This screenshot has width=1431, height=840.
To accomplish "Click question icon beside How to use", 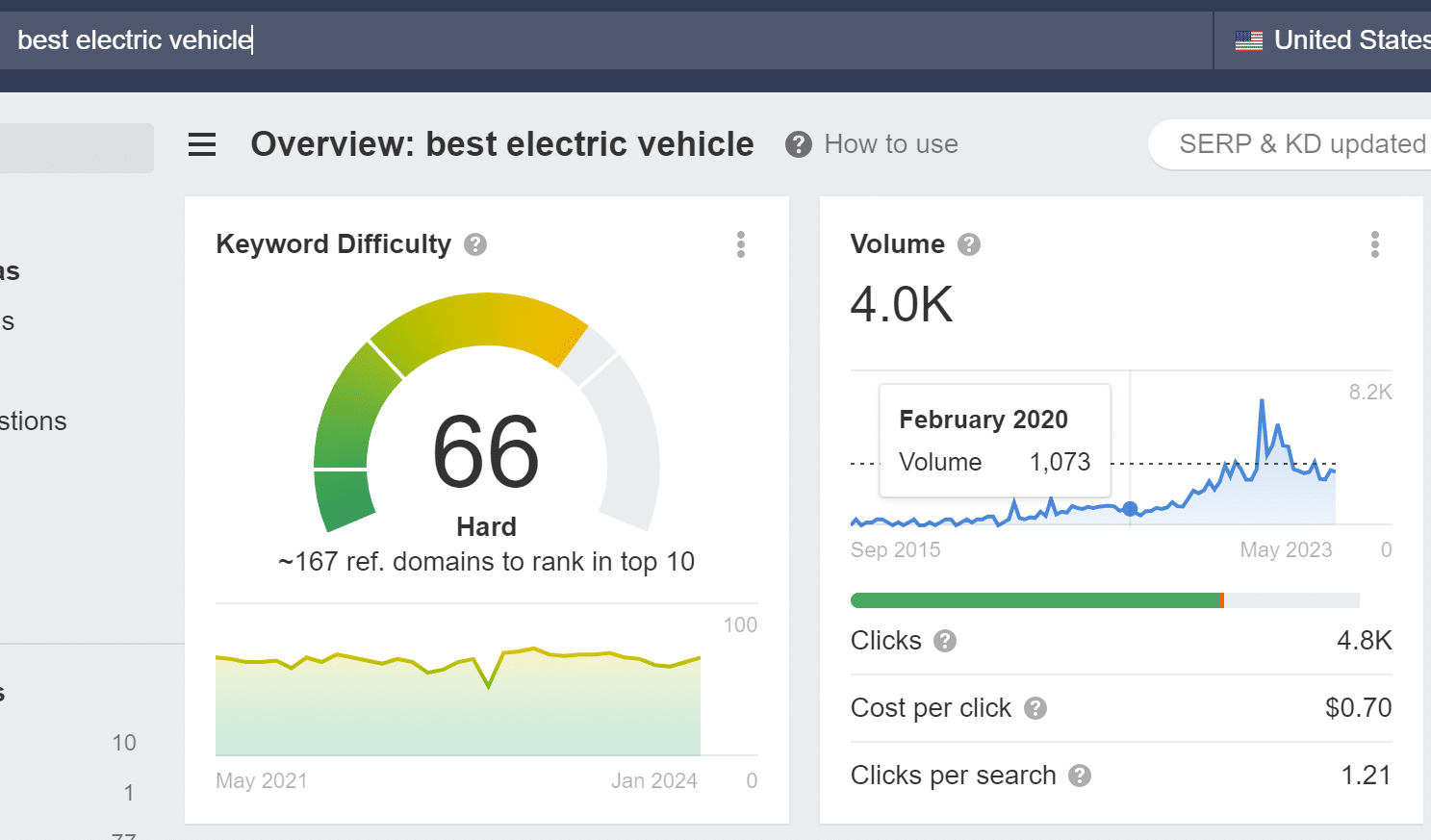I will coord(798,144).
